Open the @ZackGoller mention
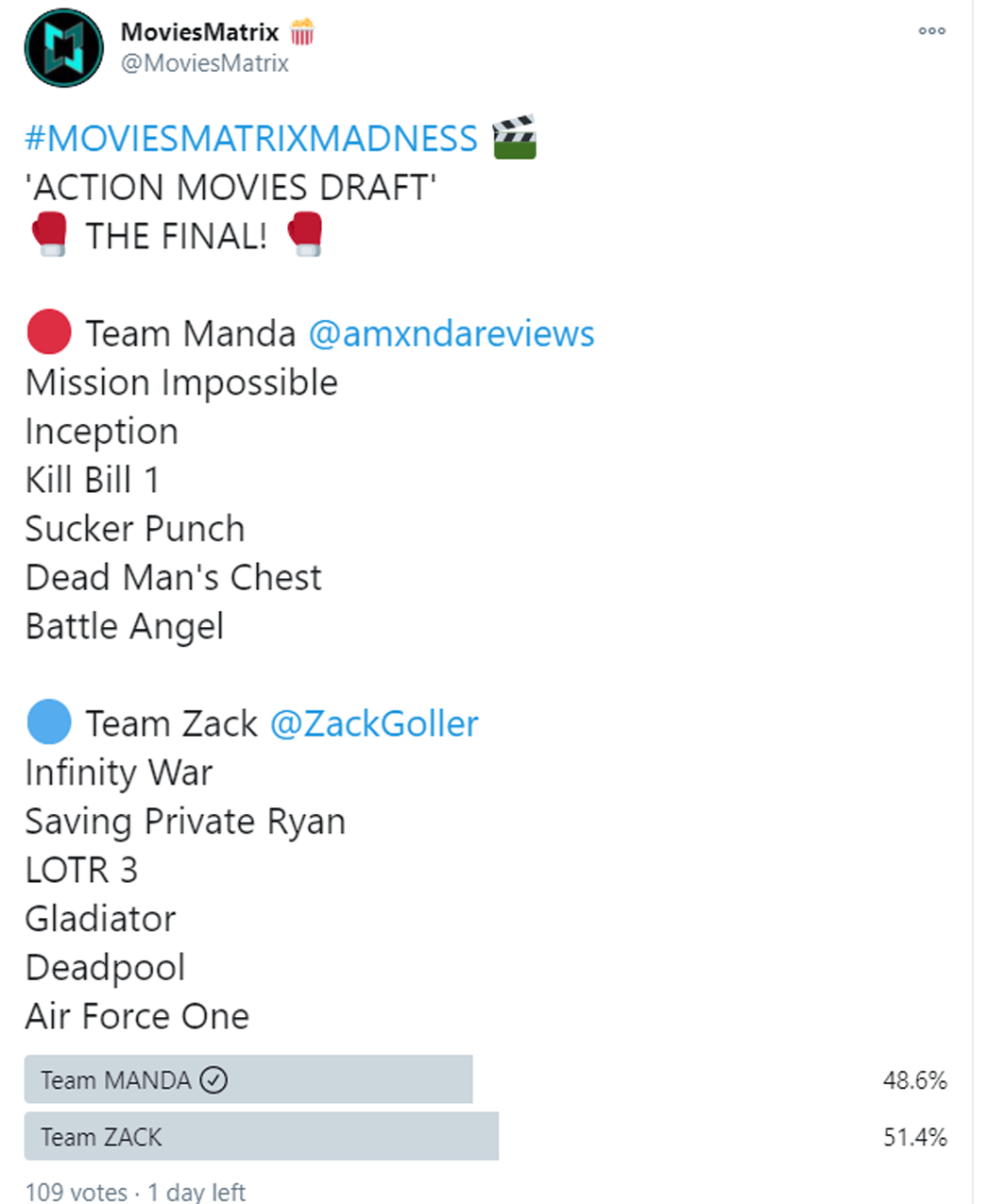The width and height of the screenshot is (1006, 1204). coord(374,723)
